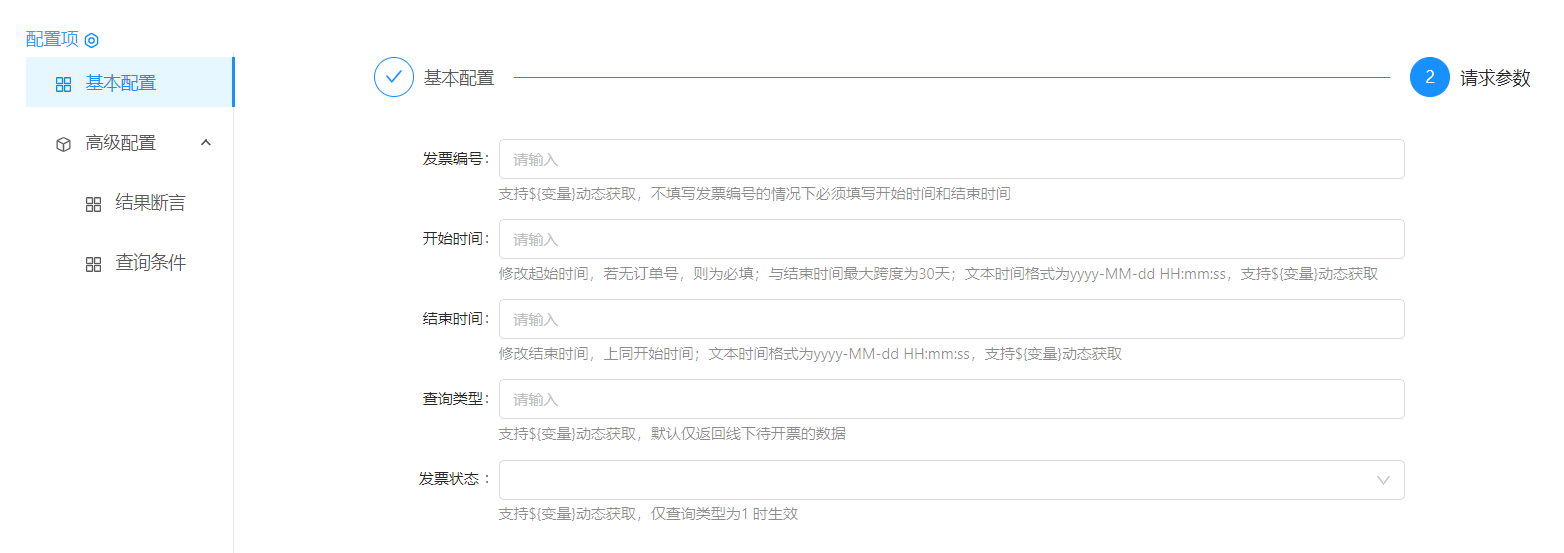Go to 查询条件 in the sidebar
1564x553 pixels.
tap(150, 263)
